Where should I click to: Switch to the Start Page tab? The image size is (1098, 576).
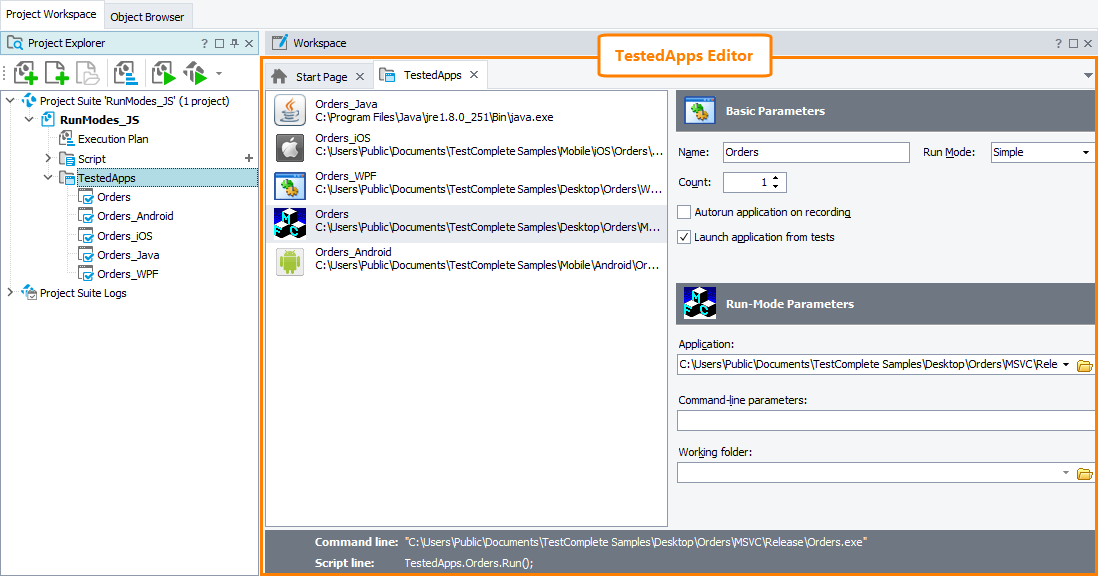point(320,74)
